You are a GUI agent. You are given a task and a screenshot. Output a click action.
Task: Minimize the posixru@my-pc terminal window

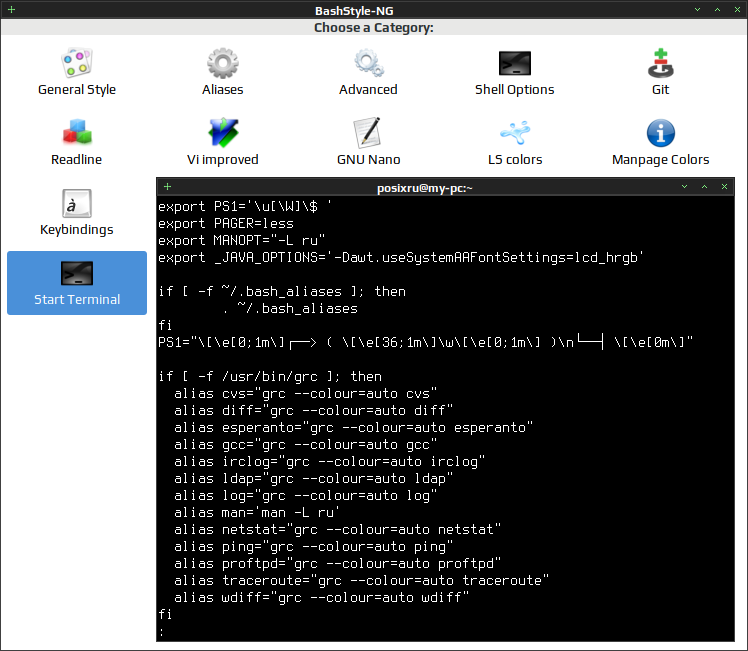coord(685,186)
